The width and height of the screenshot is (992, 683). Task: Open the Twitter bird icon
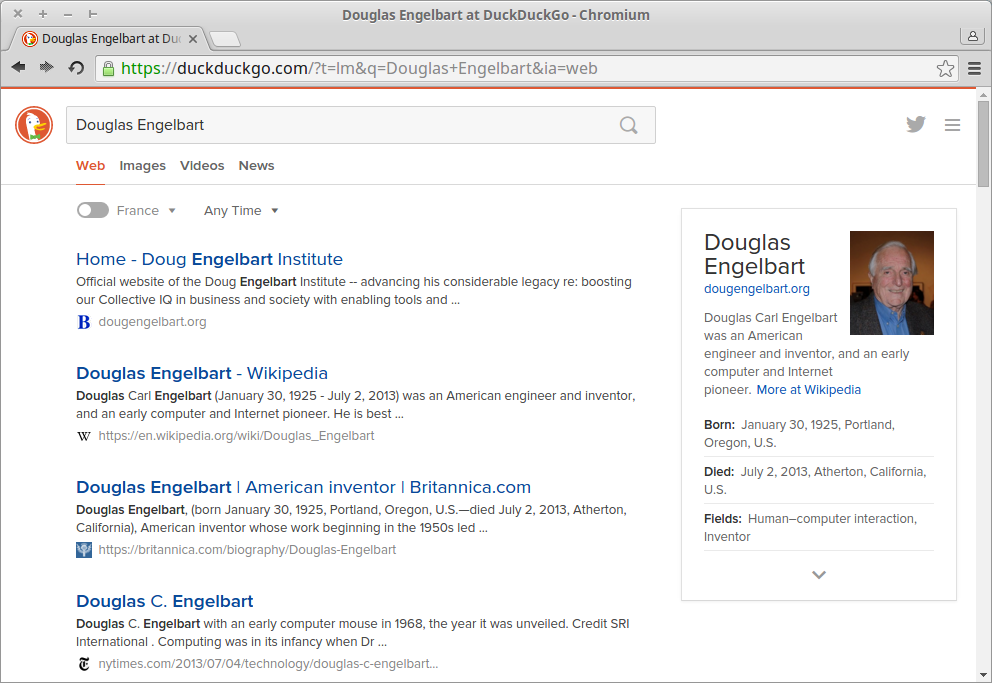[x=915, y=124]
